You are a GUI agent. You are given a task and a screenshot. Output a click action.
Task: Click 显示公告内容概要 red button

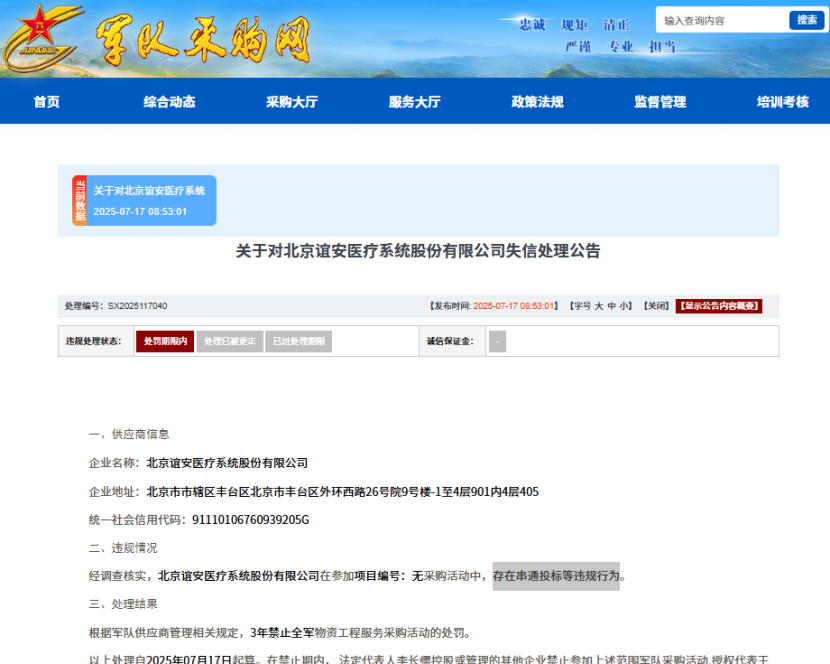point(719,306)
